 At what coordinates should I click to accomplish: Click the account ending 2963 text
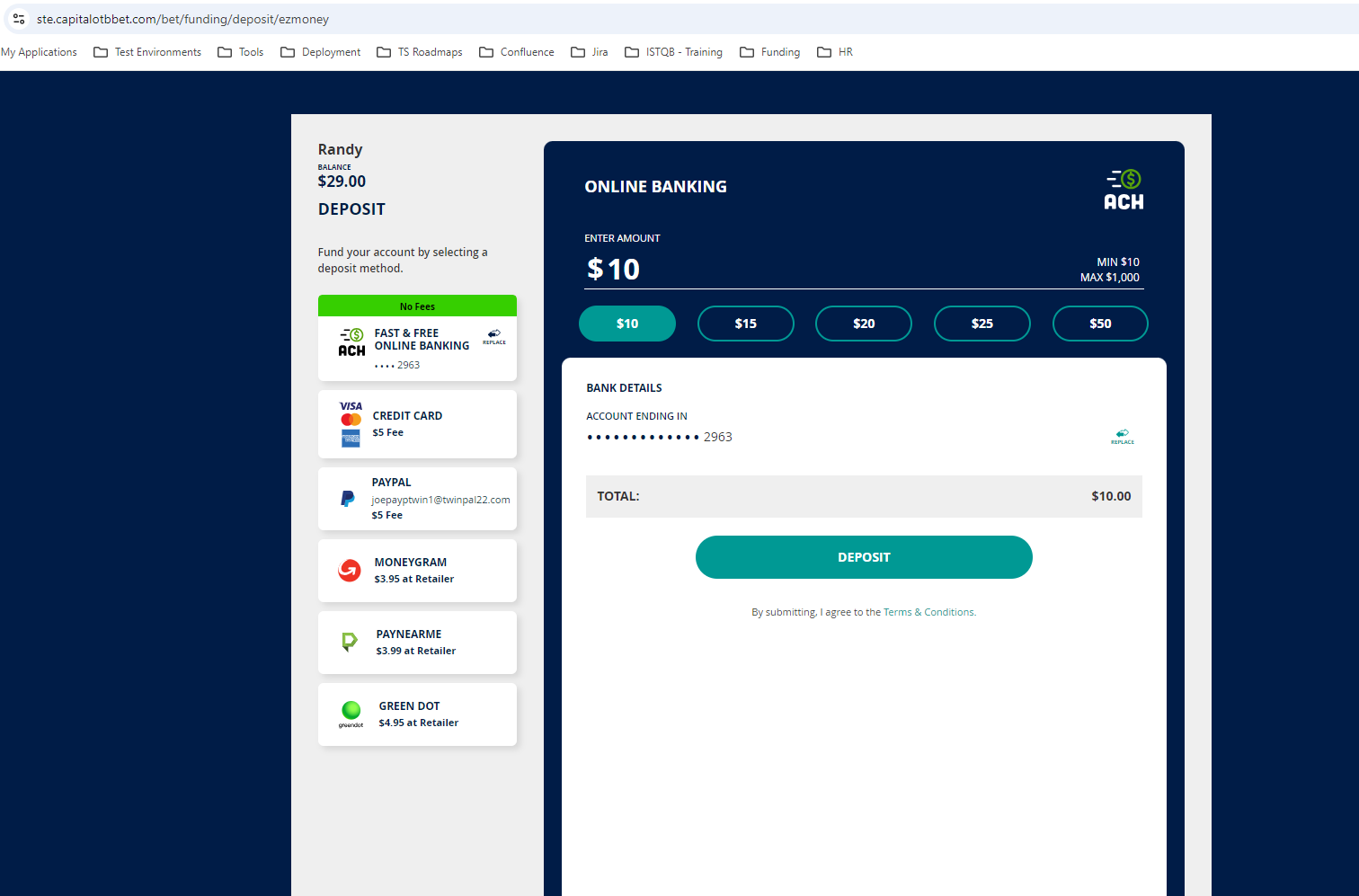pos(660,437)
